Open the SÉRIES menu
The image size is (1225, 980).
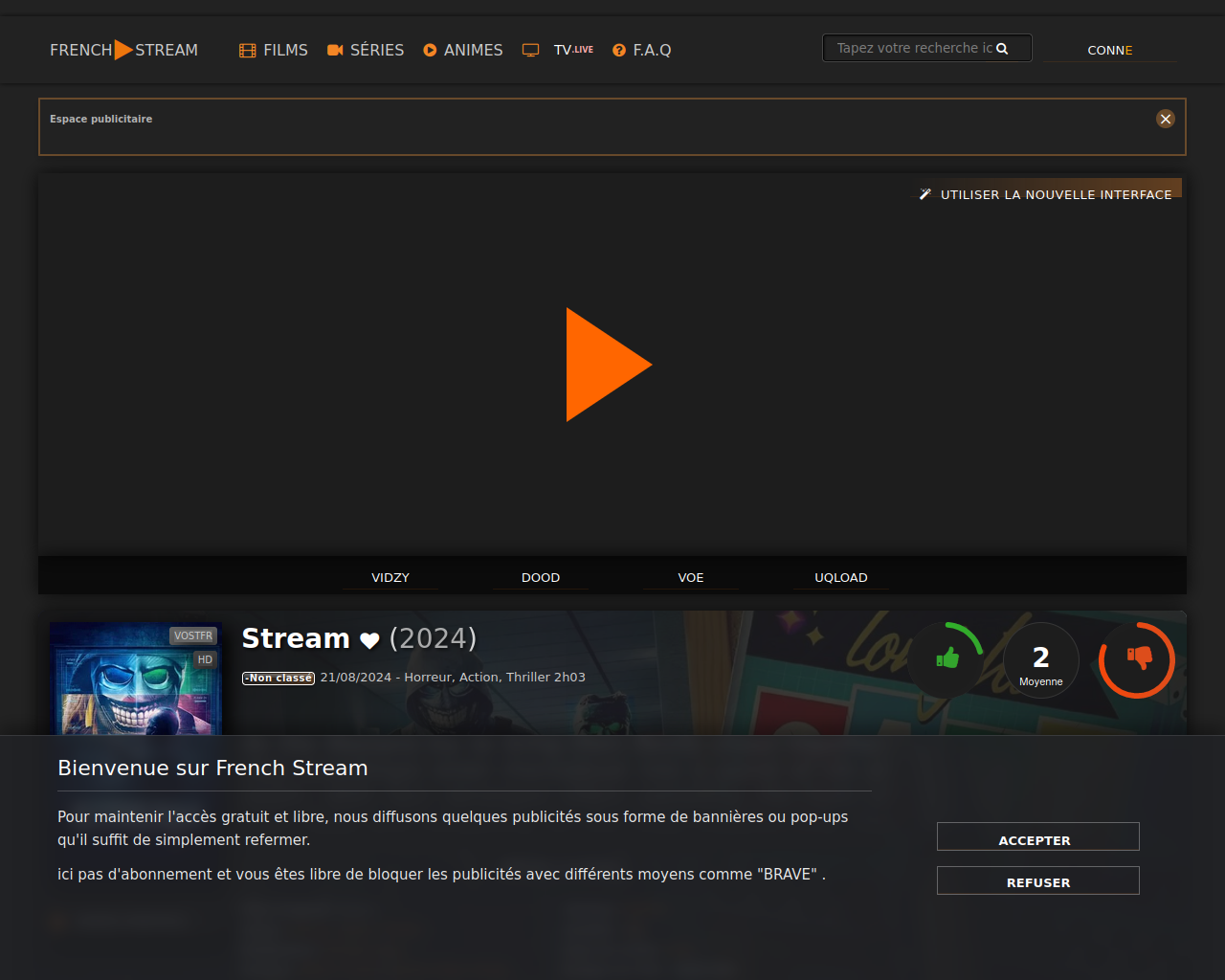(x=366, y=50)
